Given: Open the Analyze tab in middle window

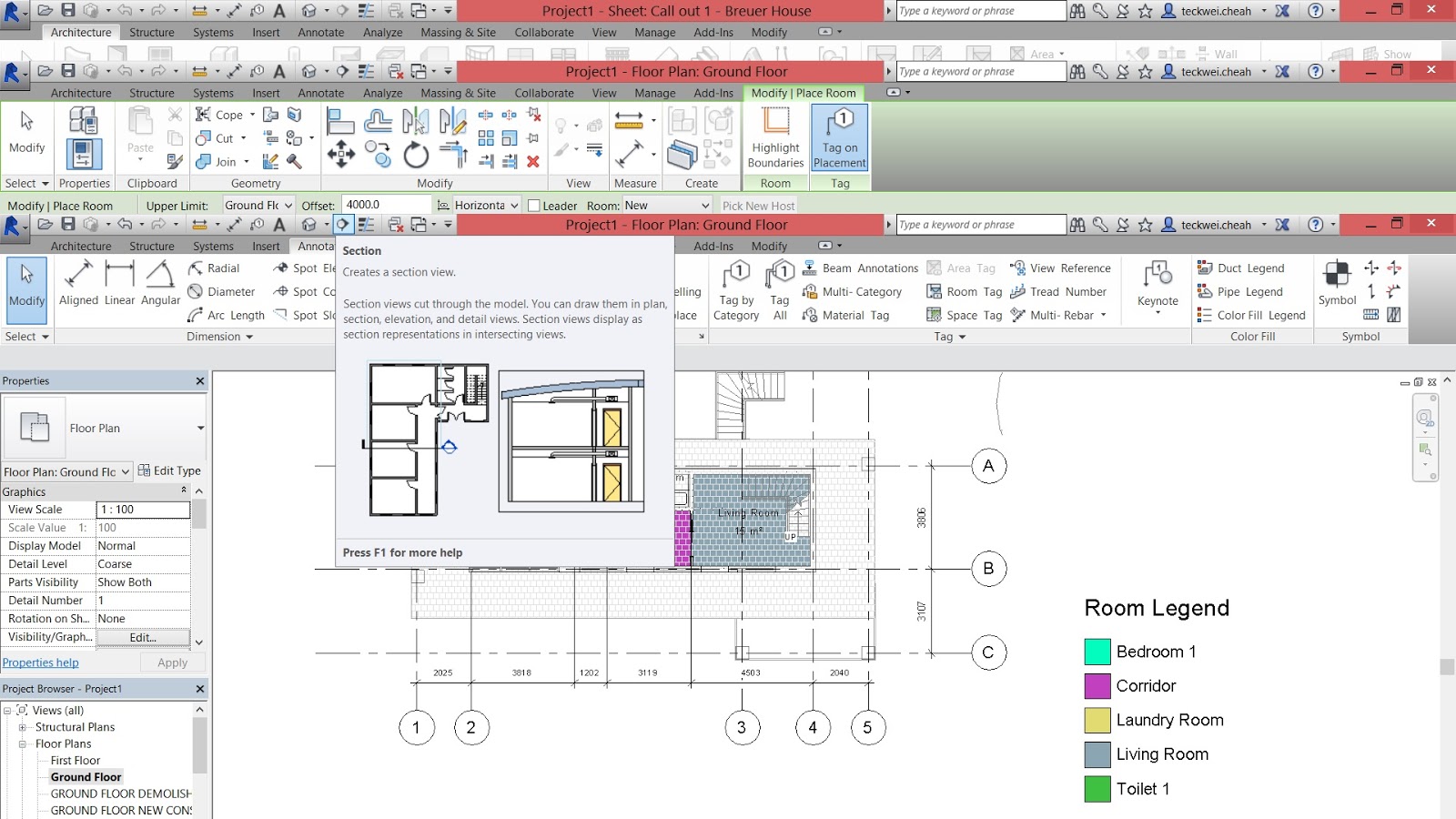Looking at the screenshot, I should (x=382, y=93).
